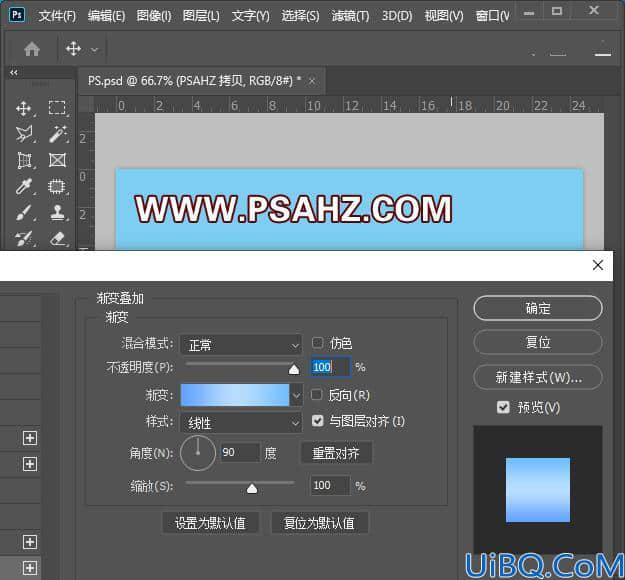Enable the 反向(R) reverse checkbox
This screenshot has width=625, height=580.
316,395
